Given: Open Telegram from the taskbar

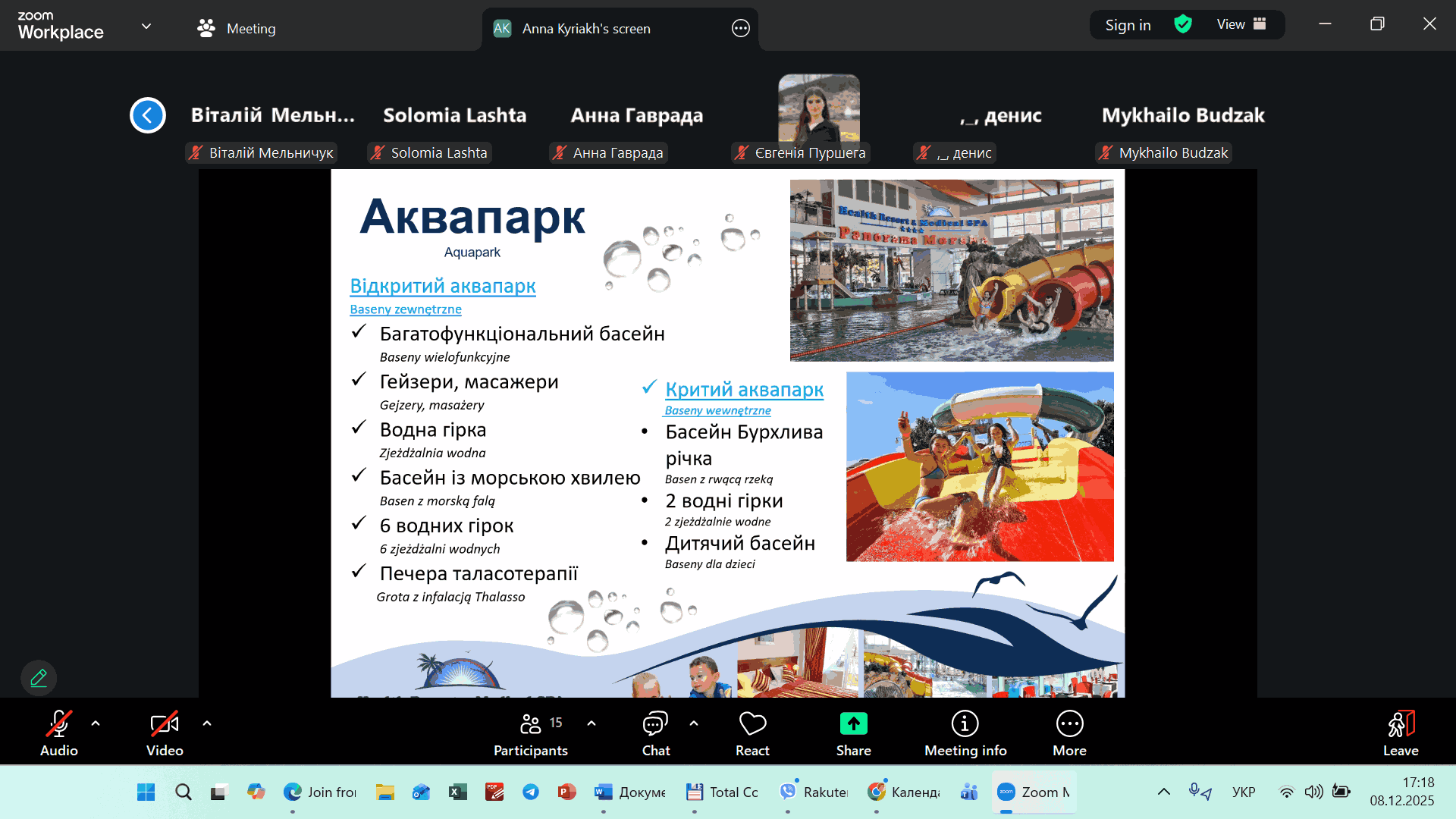Looking at the screenshot, I should click(x=531, y=792).
